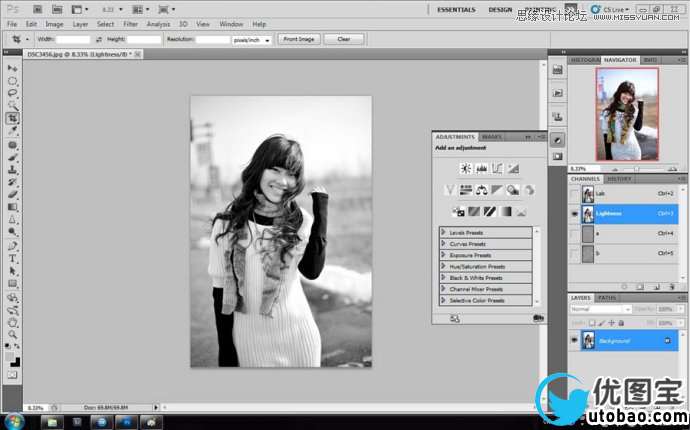The image size is (690, 430).
Task: Switch to the Histogram tab
Action: coord(584,60)
